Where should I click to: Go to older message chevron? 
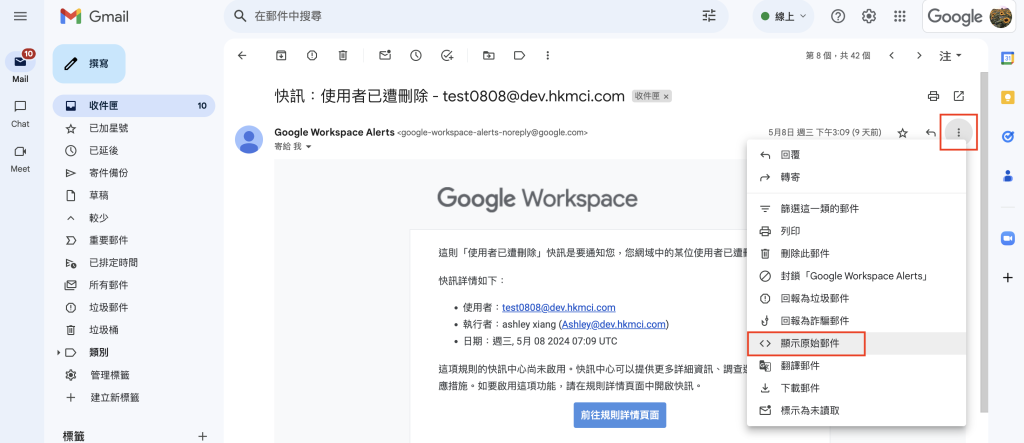920,56
